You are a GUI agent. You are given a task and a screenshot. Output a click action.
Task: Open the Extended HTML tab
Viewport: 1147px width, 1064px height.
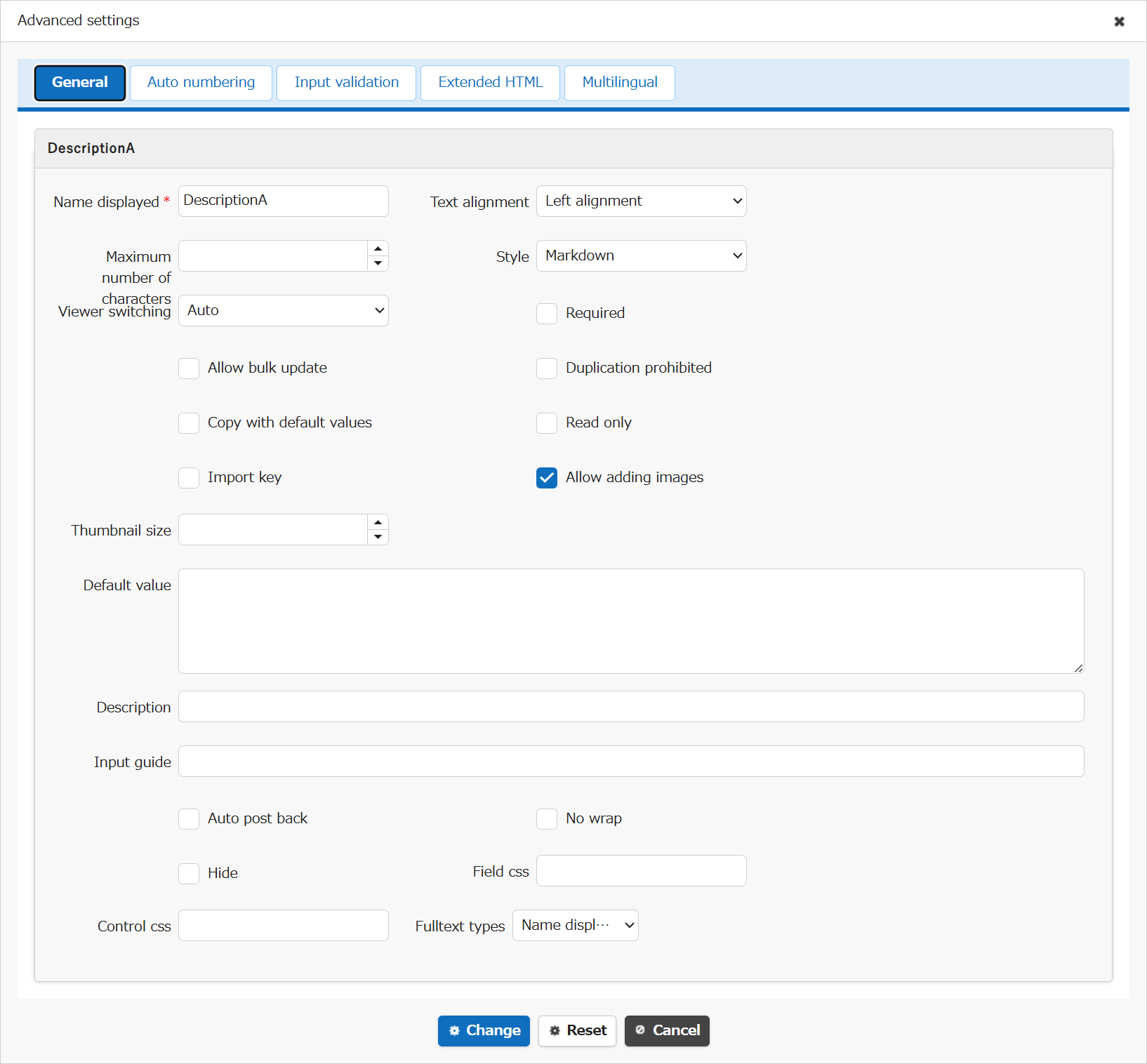pyautogui.click(x=490, y=83)
